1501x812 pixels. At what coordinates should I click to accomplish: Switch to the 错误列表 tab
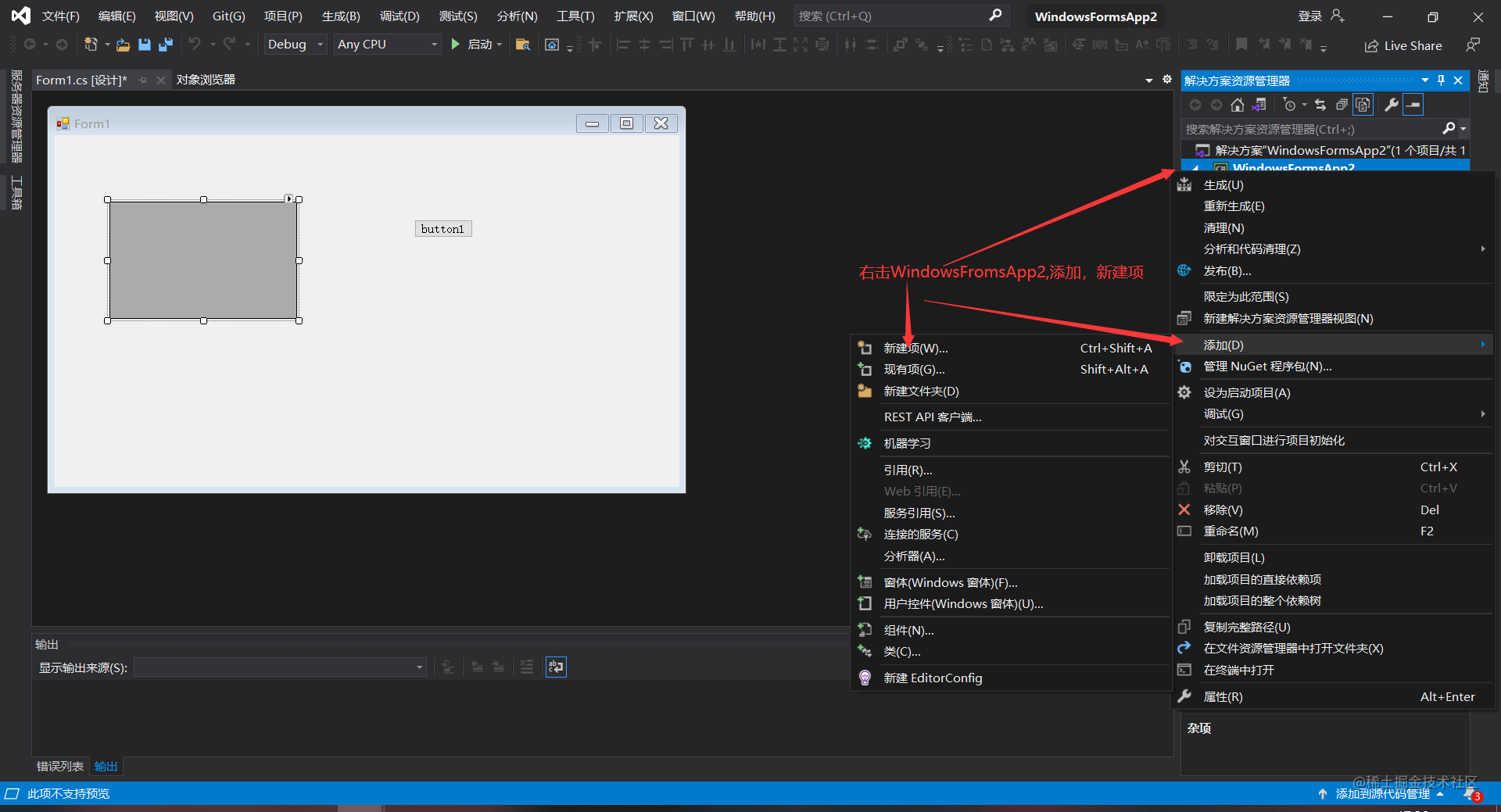(x=60, y=766)
